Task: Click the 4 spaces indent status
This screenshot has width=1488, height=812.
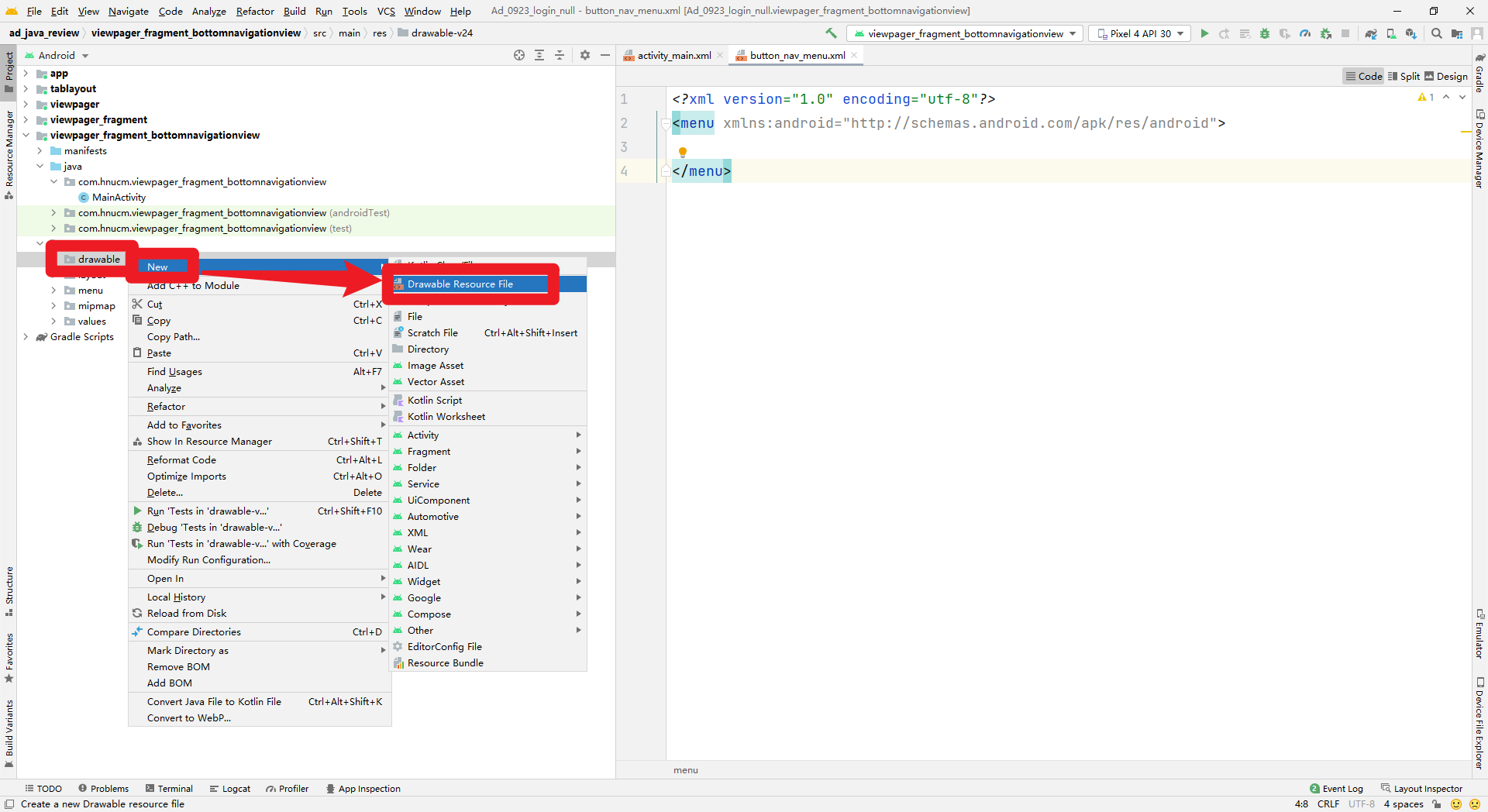Action: coord(1404,804)
